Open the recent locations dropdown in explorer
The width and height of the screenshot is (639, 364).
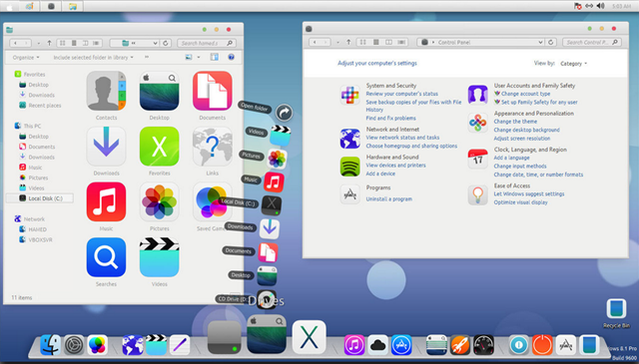(x=38, y=43)
